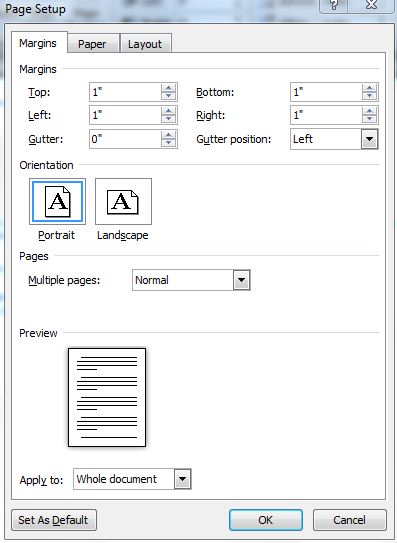This screenshot has height=543, width=397.
Task: Click the page preview thumbnail
Action: click(x=107, y=398)
